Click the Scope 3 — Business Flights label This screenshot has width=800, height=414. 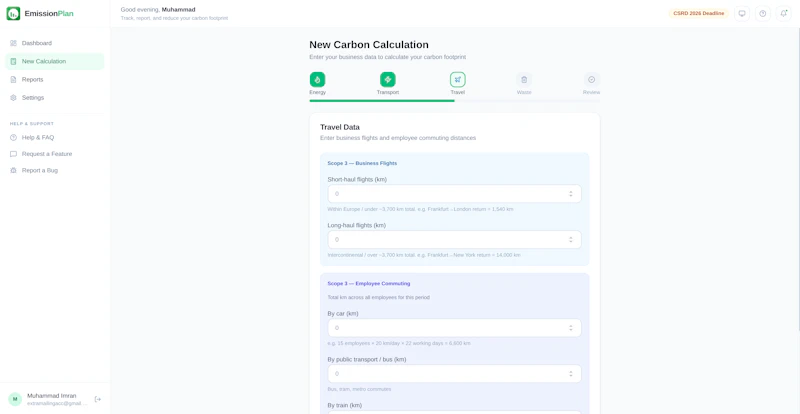pos(362,163)
